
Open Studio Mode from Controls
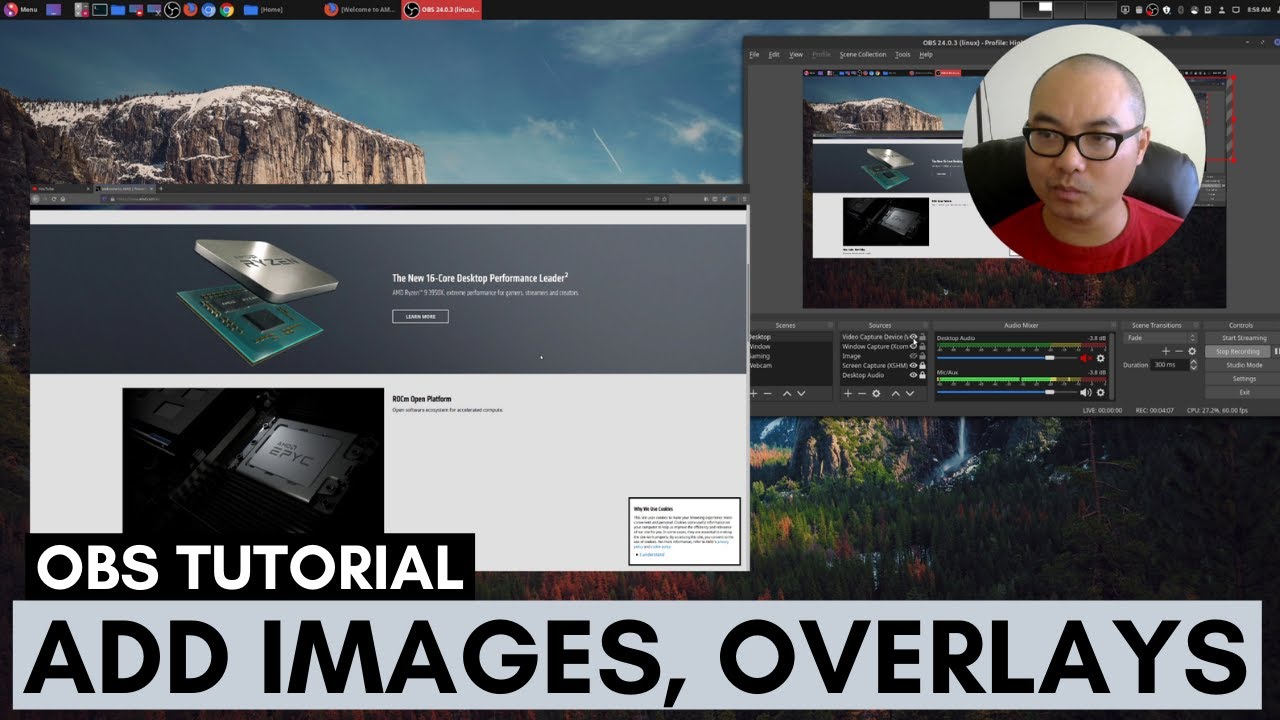click(1241, 365)
